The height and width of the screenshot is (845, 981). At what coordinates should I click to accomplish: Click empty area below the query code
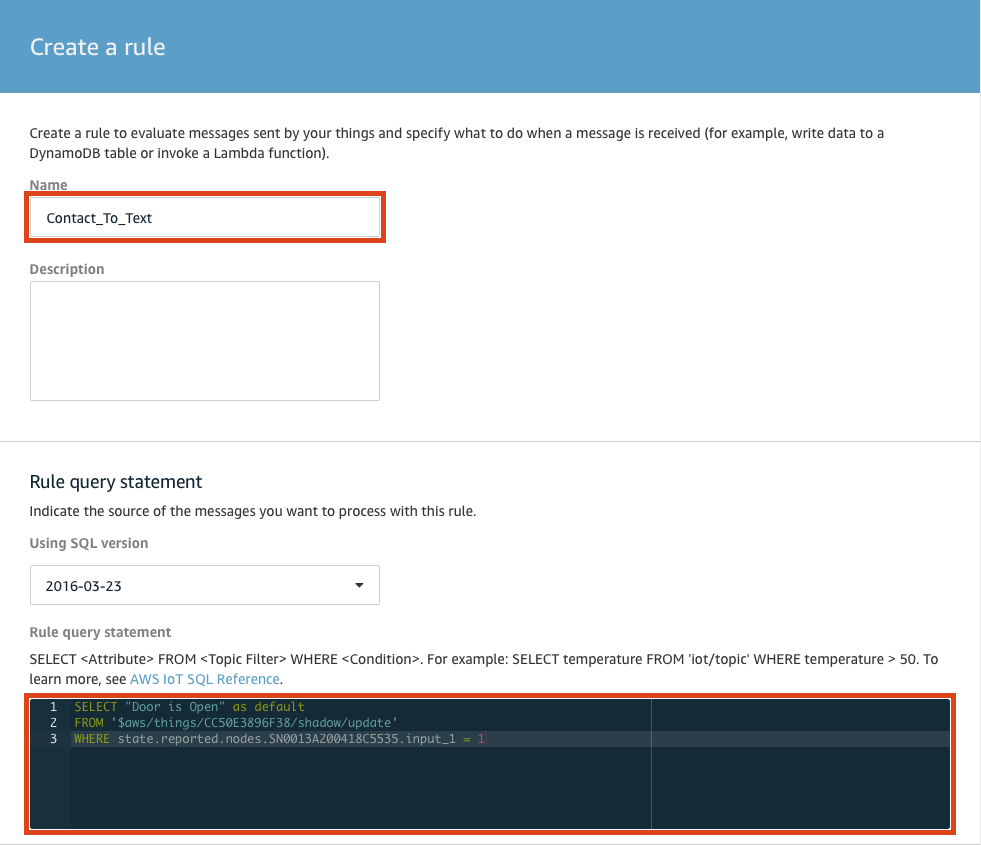click(360, 788)
